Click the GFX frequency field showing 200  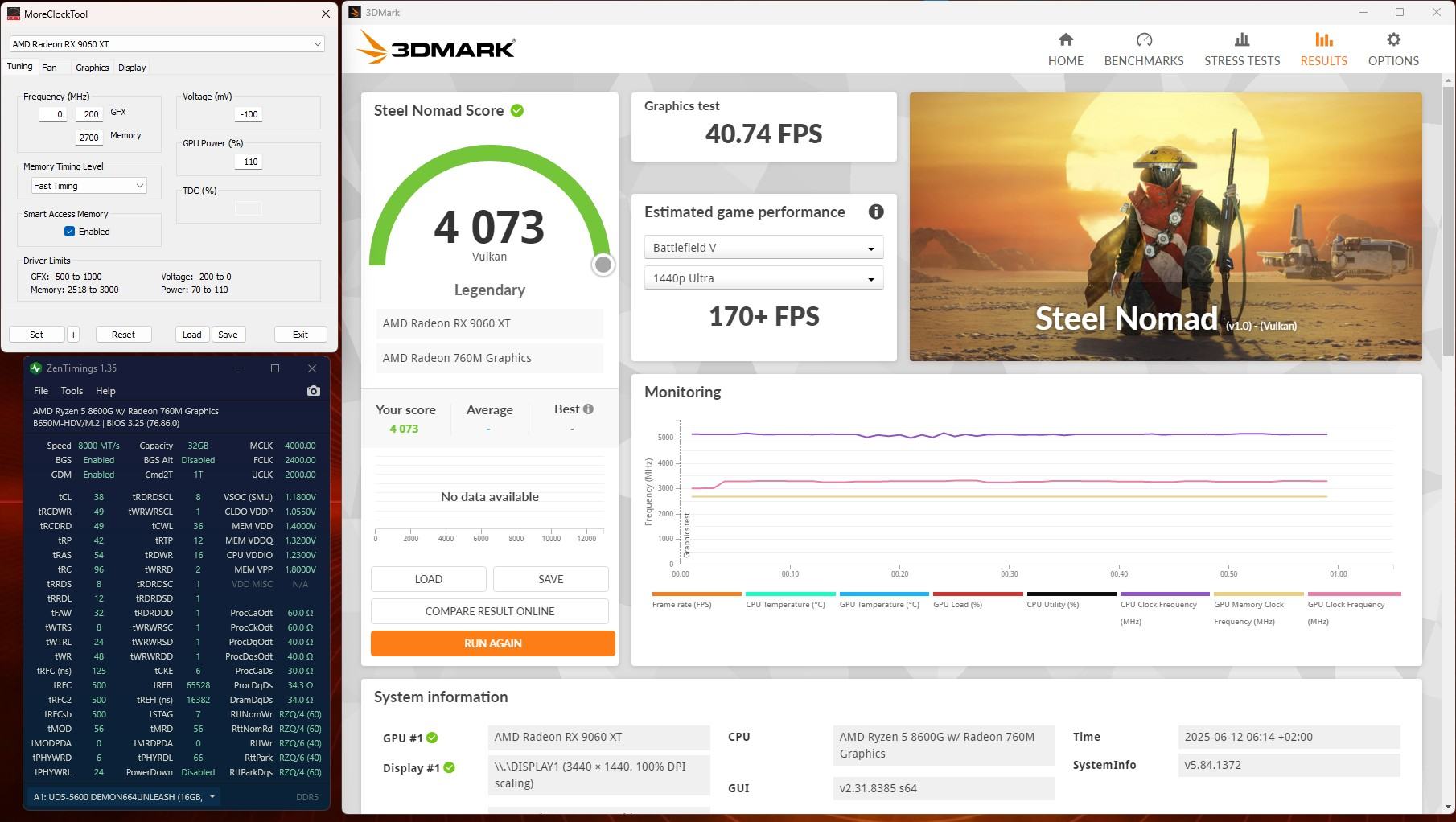click(88, 114)
